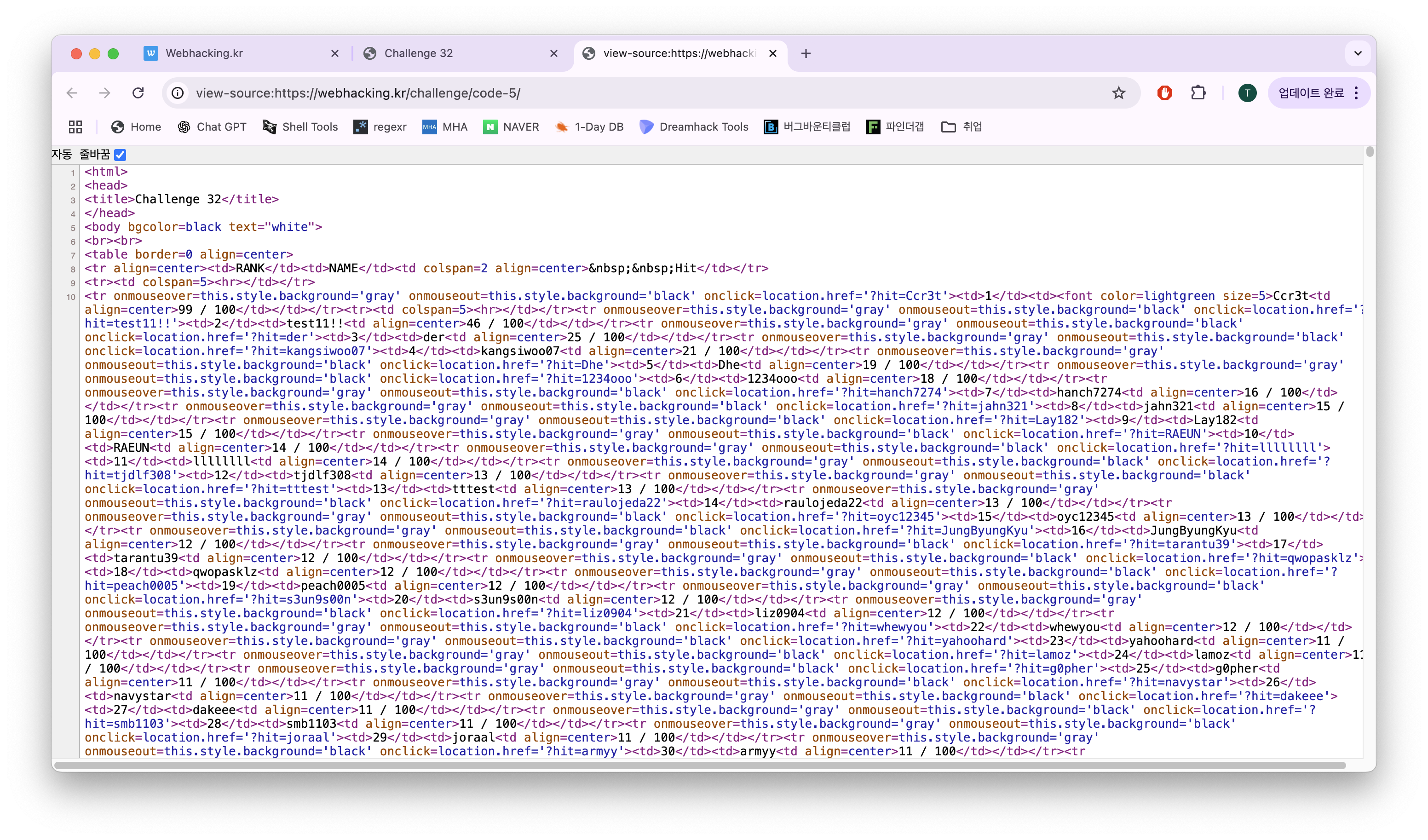Switch to the Webhacking.kr tab
The width and height of the screenshot is (1428, 840).
tap(204, 53)
